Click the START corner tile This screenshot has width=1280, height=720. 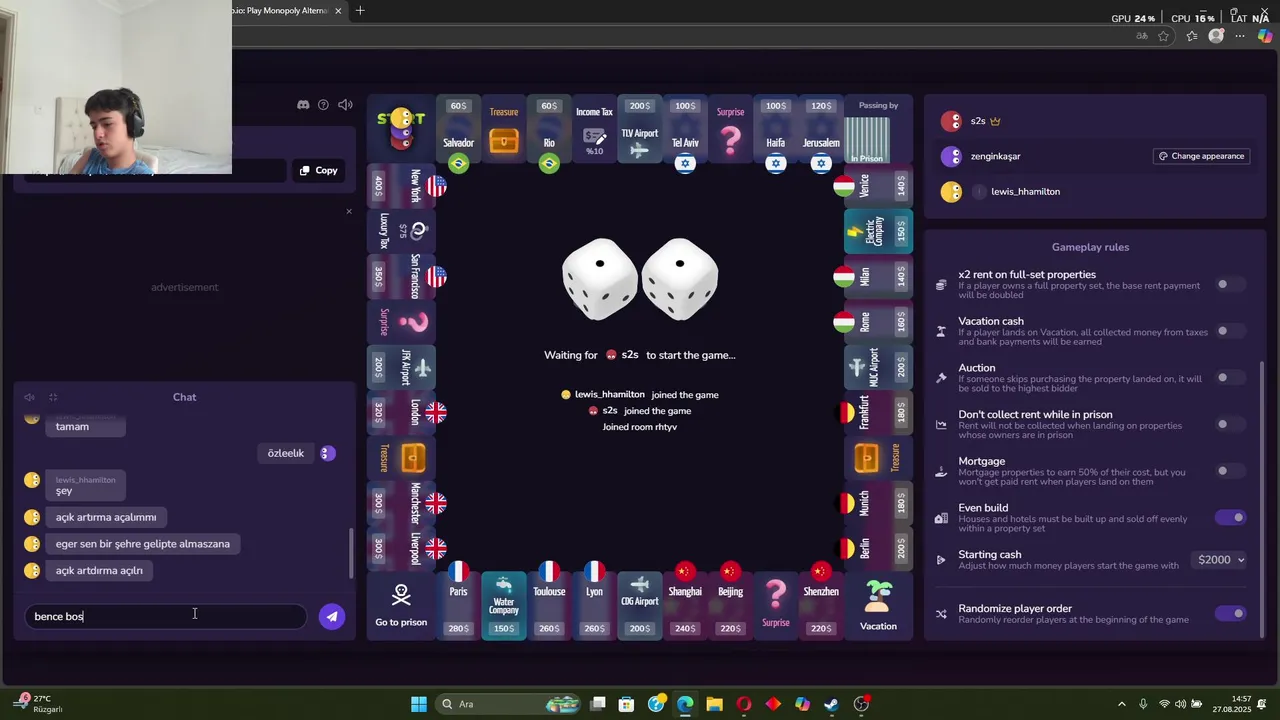401,130
